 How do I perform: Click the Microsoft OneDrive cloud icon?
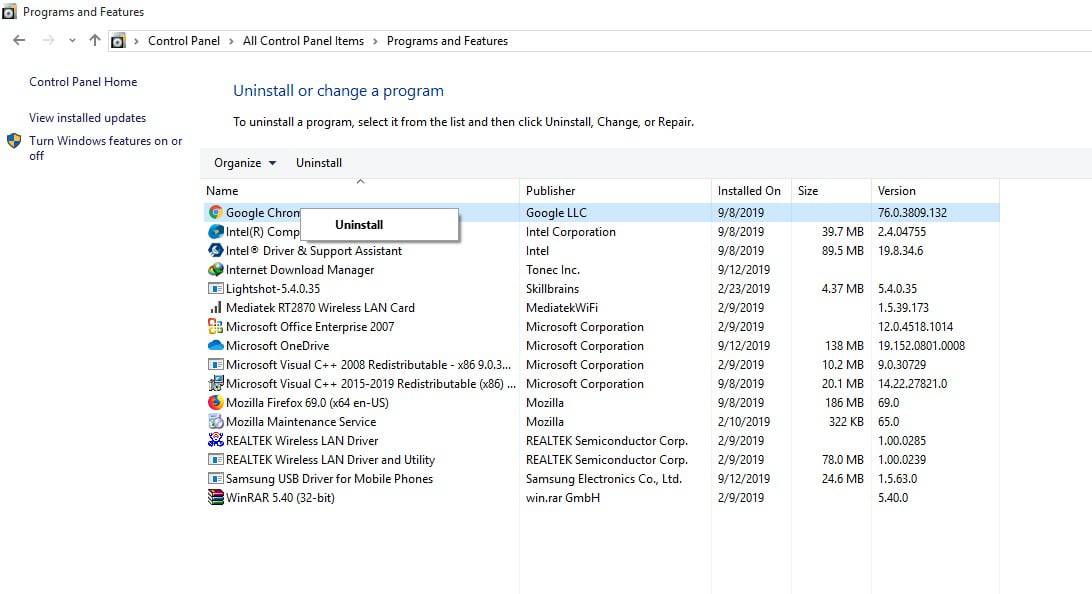click(x=215, y=346)
